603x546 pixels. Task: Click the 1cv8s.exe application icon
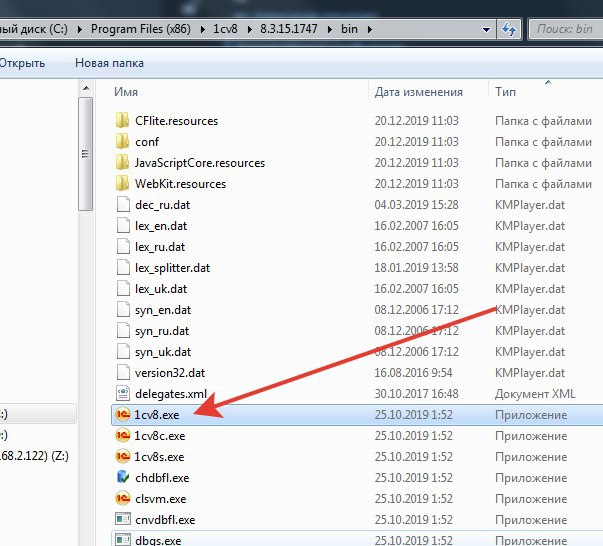pyautogui.click(x=123, y=456)
